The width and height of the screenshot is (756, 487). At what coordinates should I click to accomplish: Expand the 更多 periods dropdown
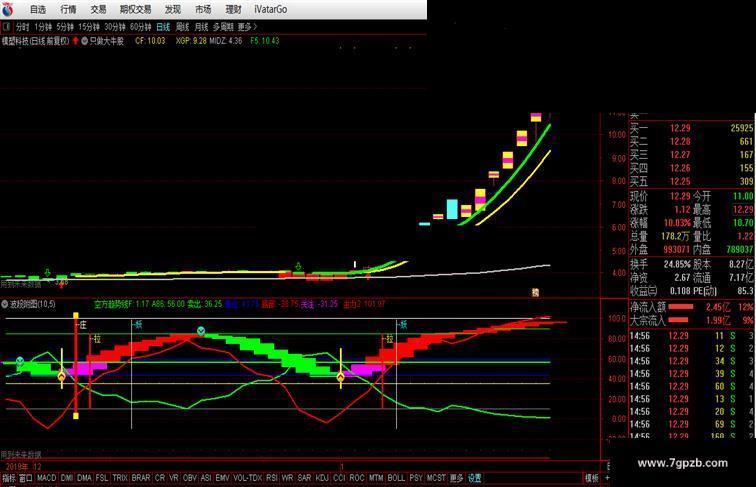(247, 27)
